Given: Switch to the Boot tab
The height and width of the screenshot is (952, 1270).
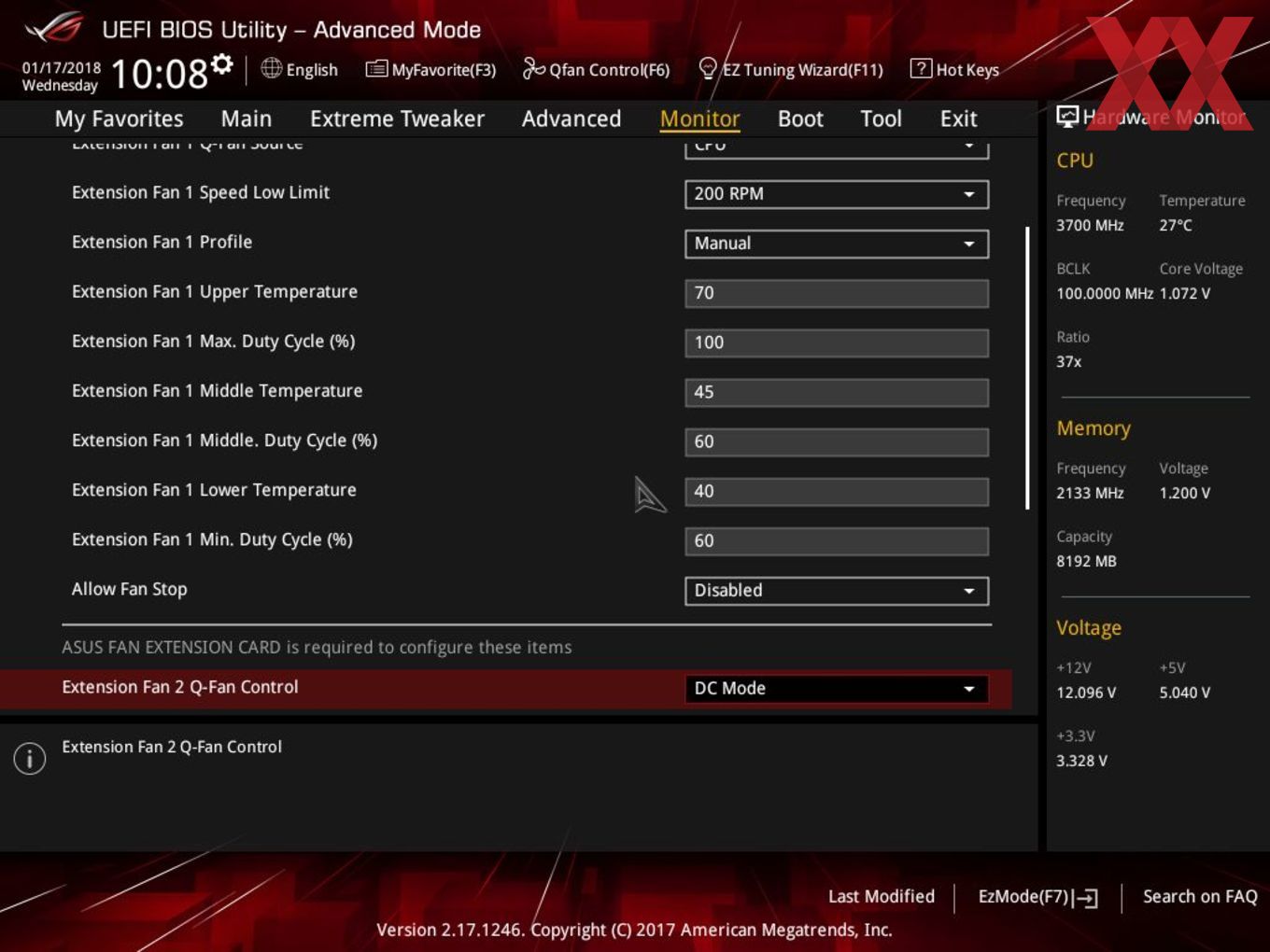Looking at the screenshot, I should pyautogui.click(x=800, y=119).
